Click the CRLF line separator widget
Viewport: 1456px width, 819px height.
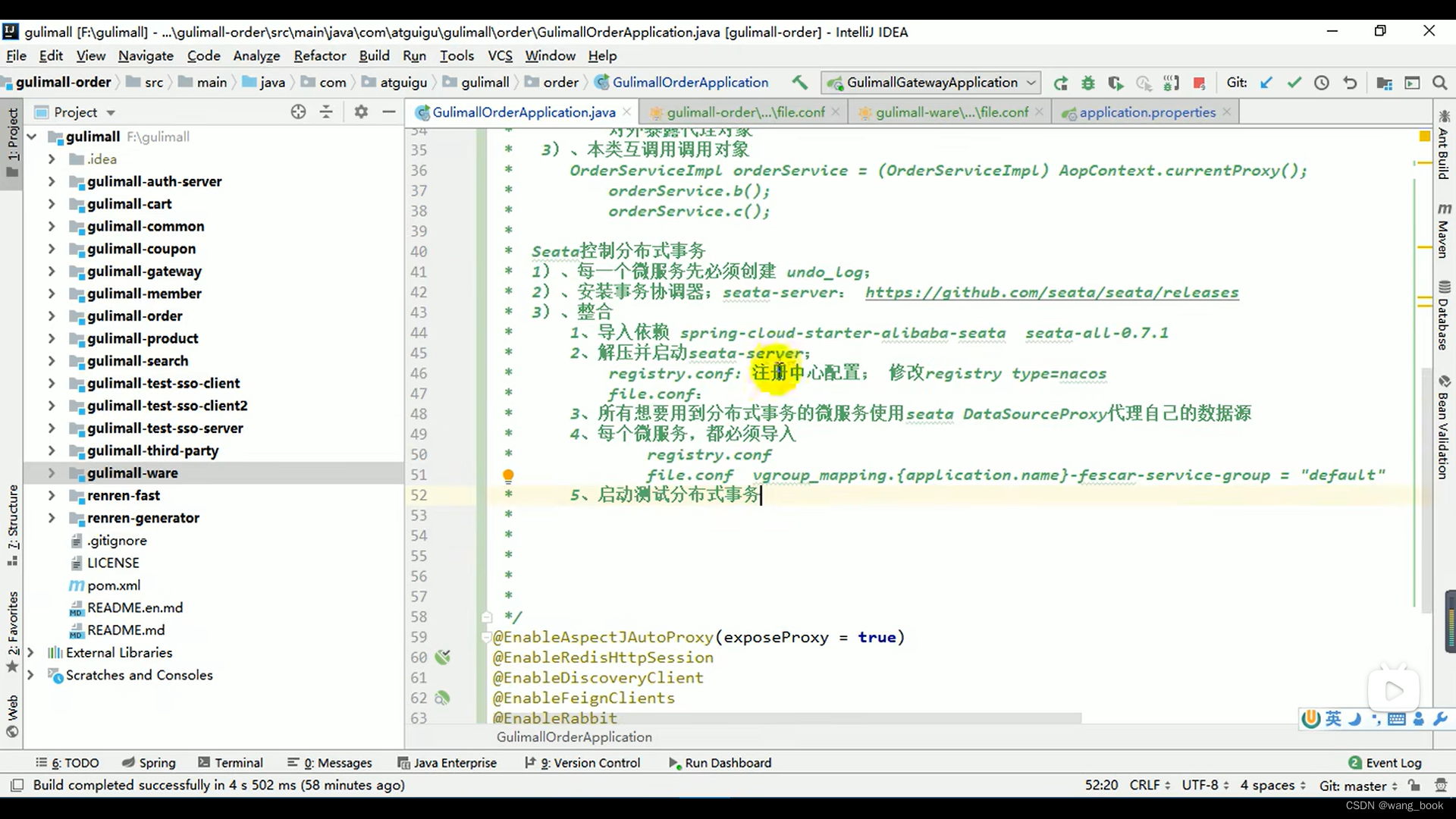(1150, 786)
